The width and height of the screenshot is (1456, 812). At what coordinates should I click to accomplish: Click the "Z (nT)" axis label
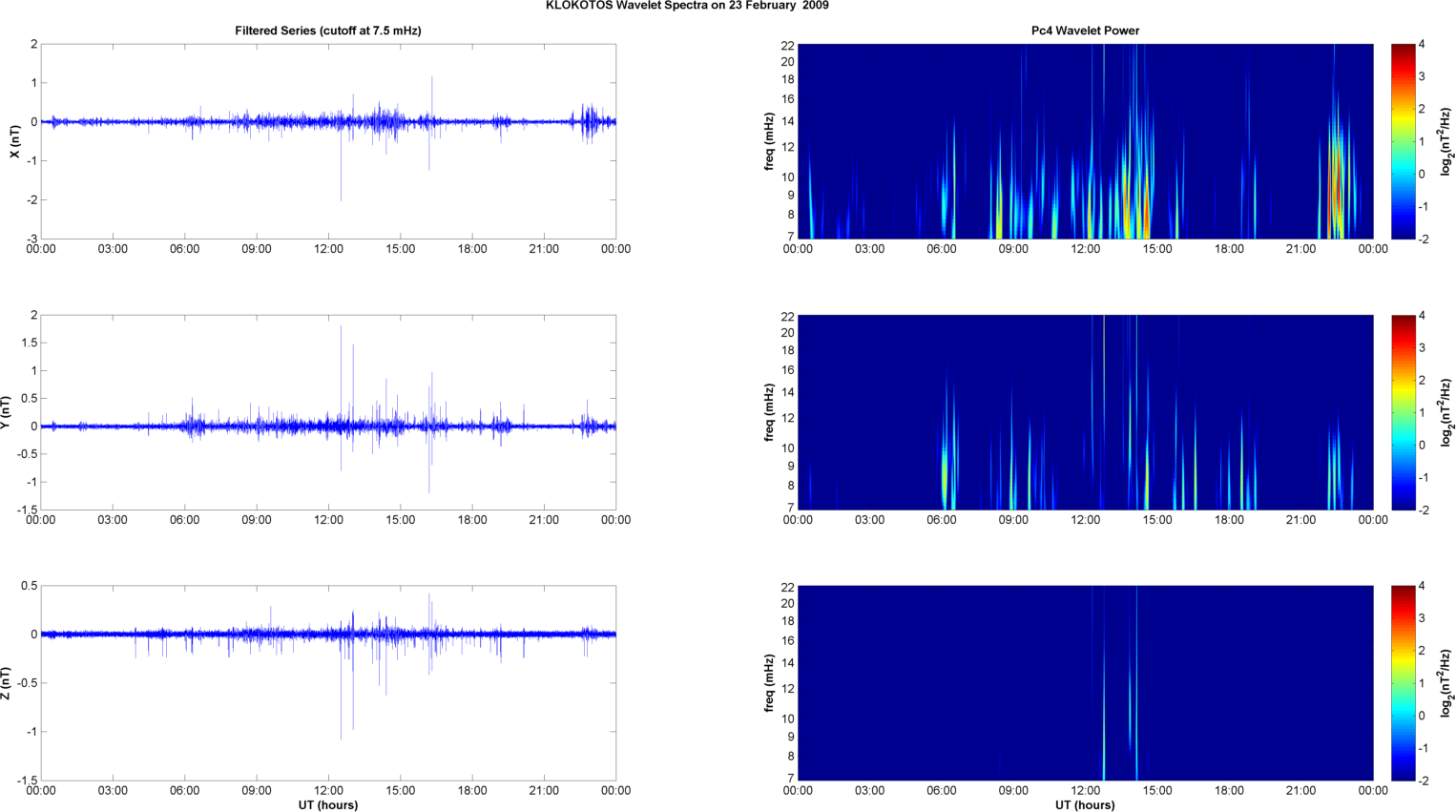(x=6, y=683)
